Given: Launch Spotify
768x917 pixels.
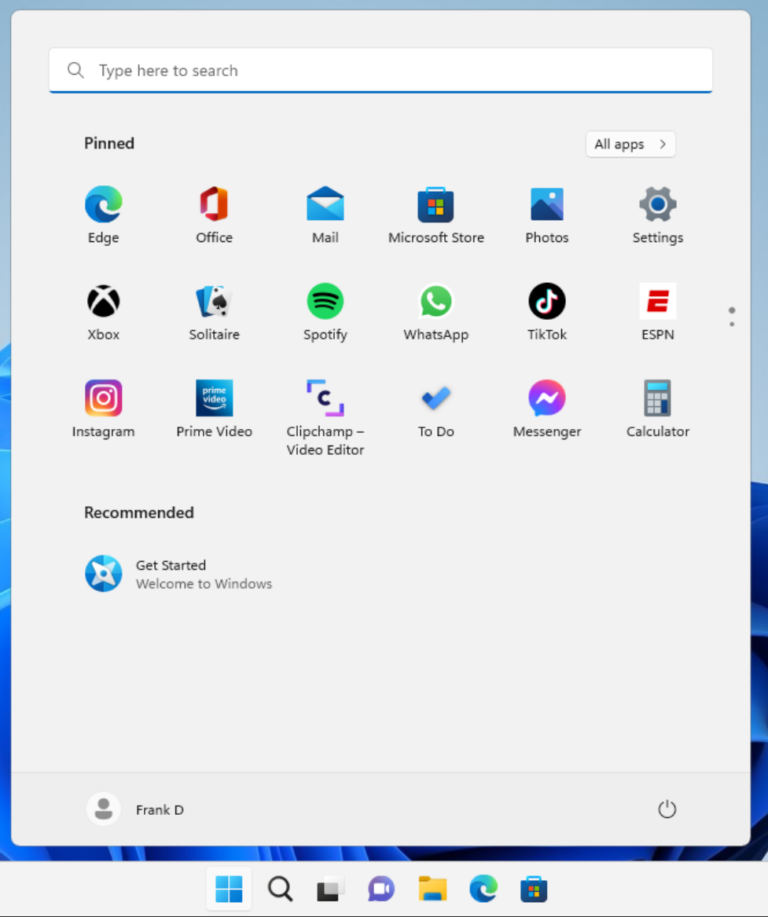Looking at the screenshot, I should [325, 312].
